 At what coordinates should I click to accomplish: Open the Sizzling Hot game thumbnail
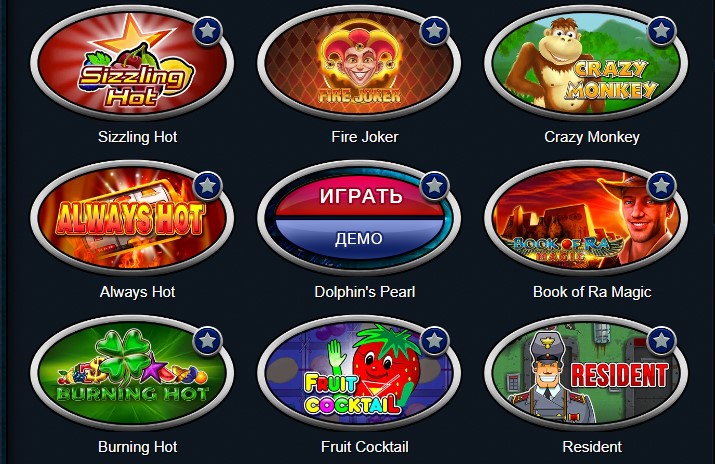coord(132,63)
